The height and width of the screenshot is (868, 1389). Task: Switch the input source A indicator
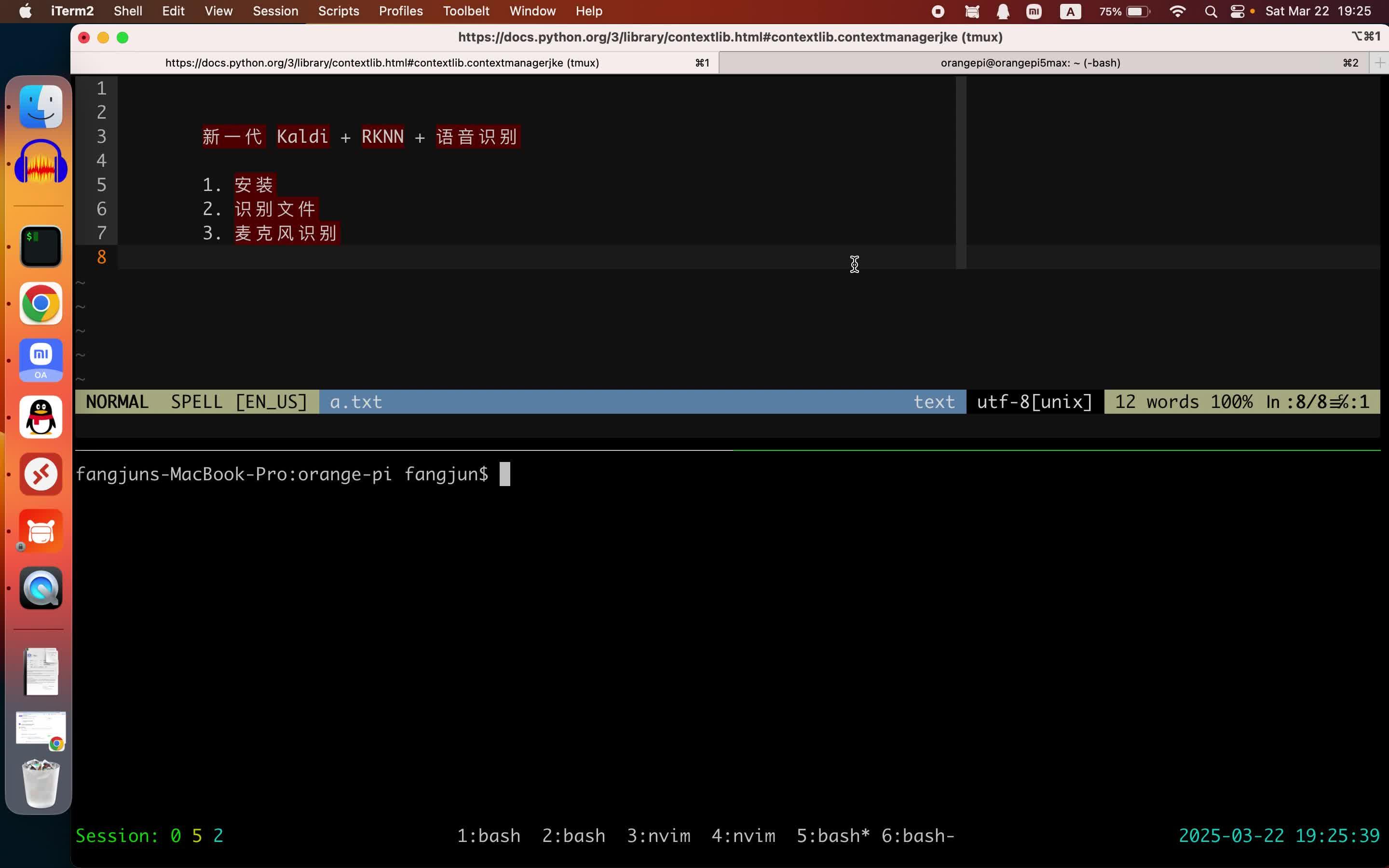(x=1070, y=12)
